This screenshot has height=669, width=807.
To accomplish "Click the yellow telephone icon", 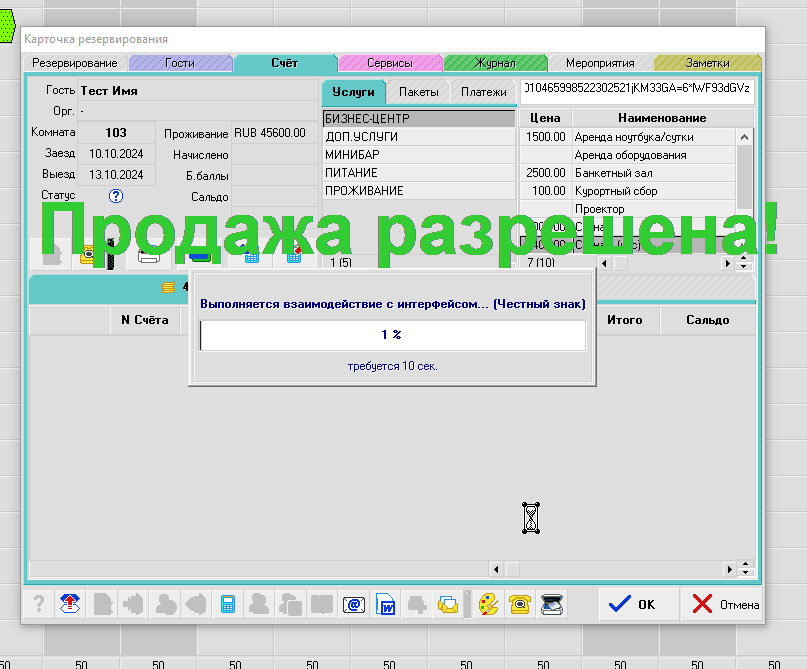I will point(520,604).
